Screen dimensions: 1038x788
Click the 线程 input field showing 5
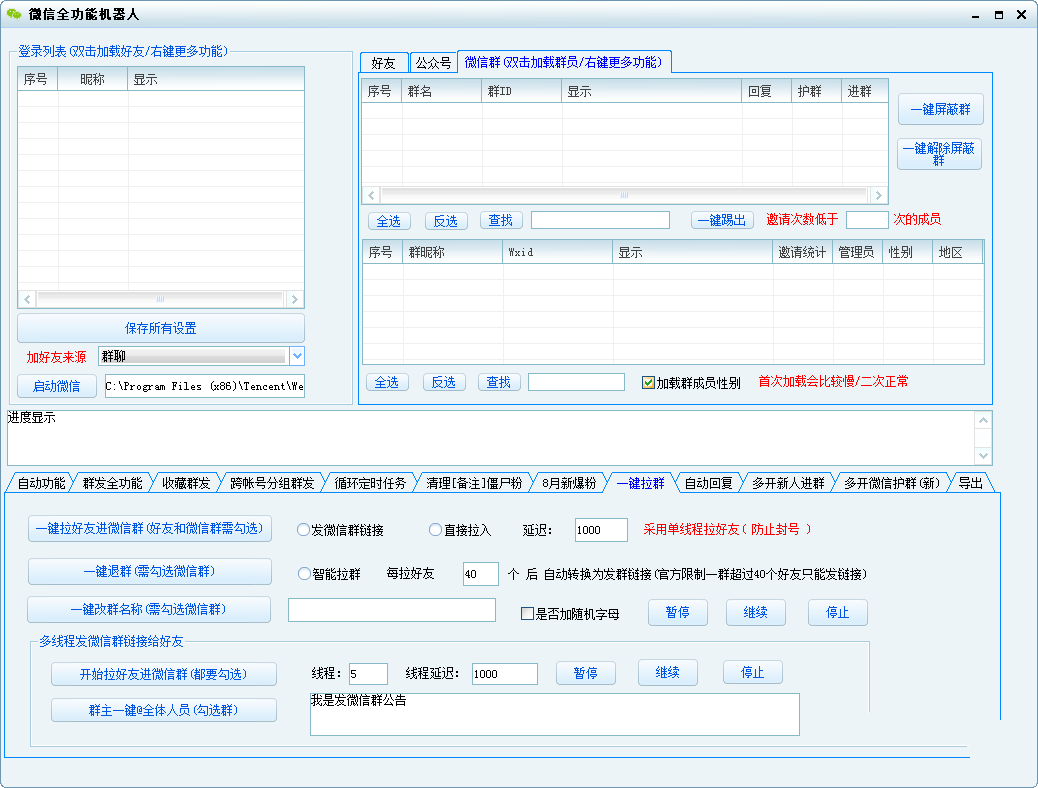[x=368, y=674]
